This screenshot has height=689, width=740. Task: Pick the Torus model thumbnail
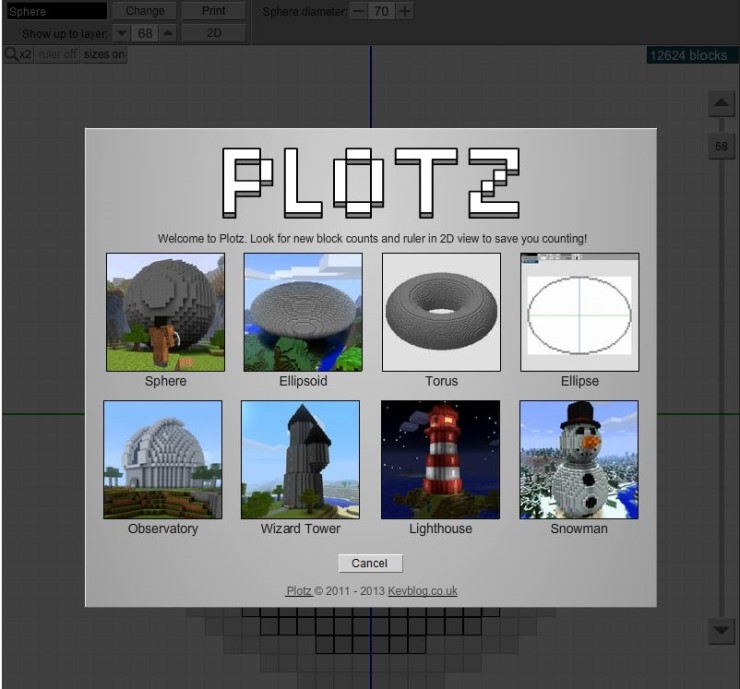tap(441, 312)
